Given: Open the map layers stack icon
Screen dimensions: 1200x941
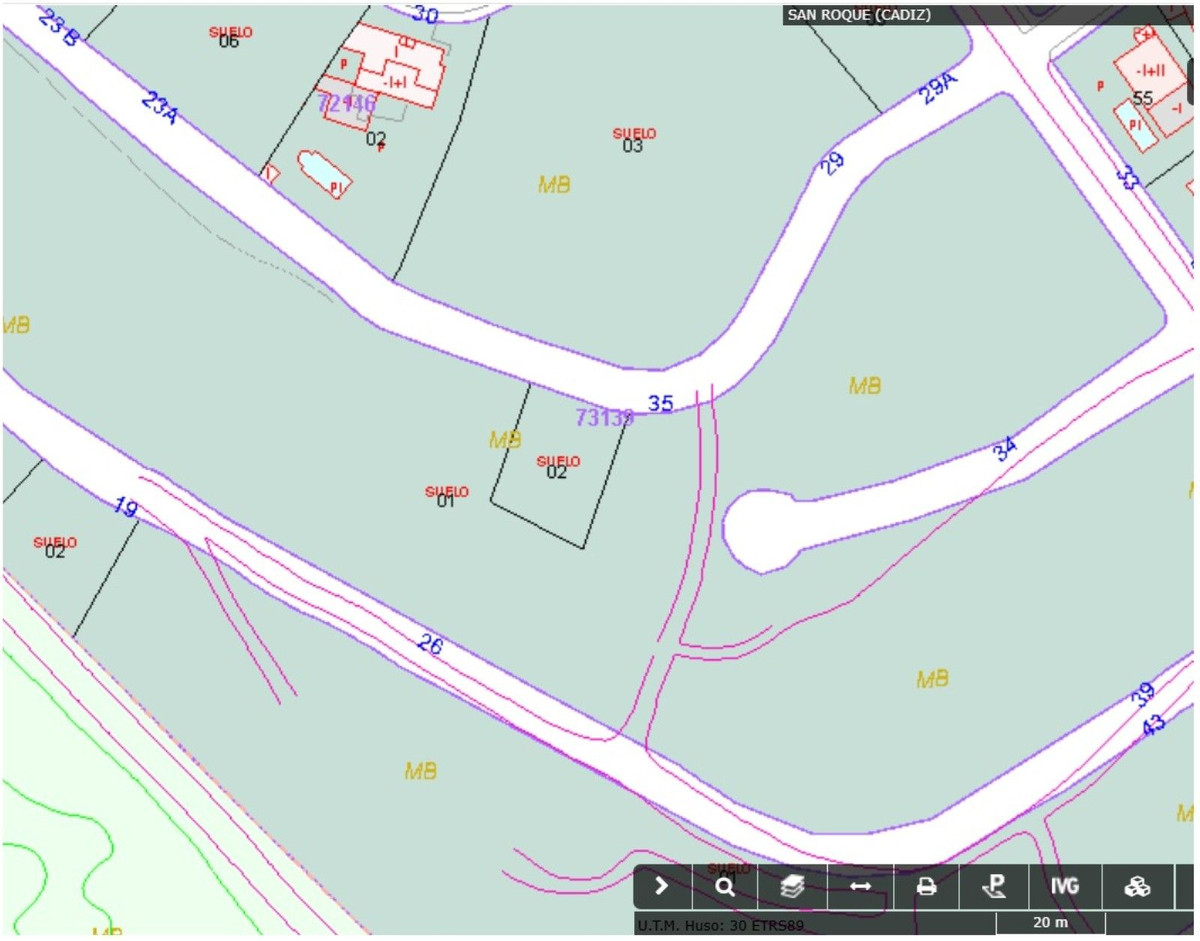Looking at the screenshot, I should pyautogui.click(x=793, y=886).
